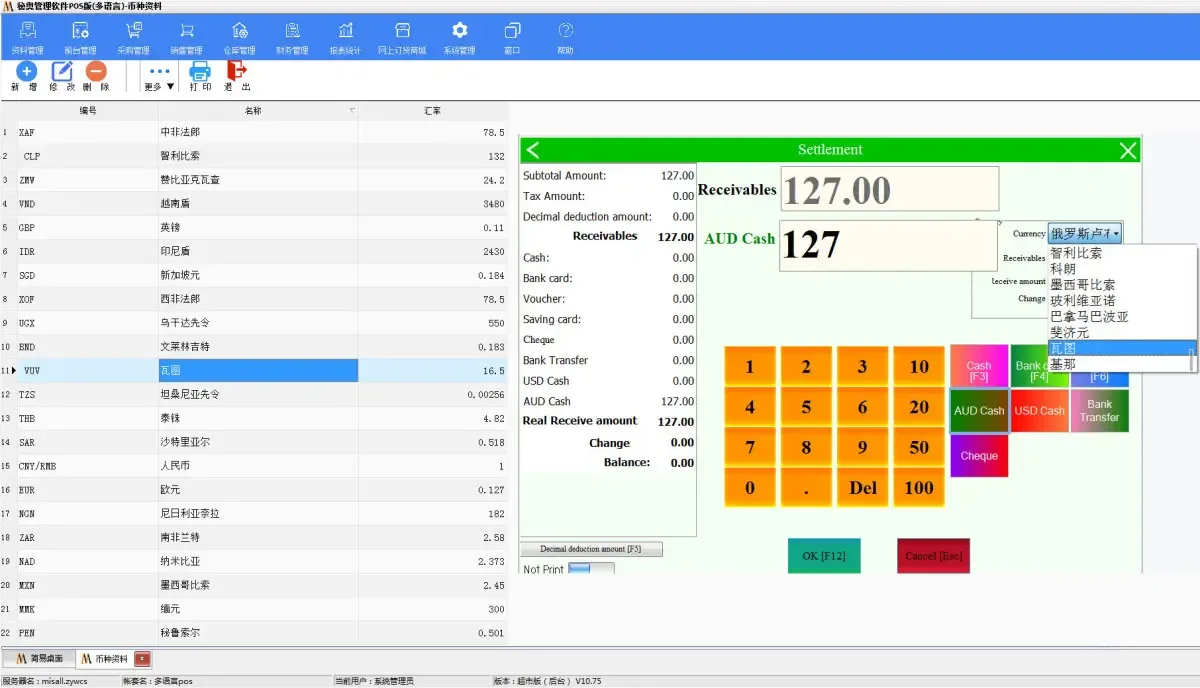
Task: Open the 窗口 window menu icon
Action: (x=512, y=37)
